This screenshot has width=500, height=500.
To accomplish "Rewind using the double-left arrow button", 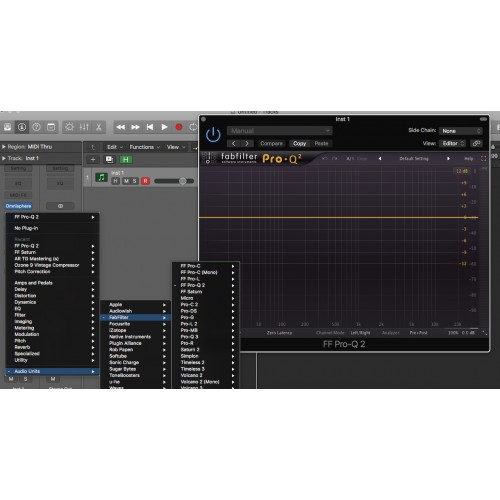I will pos(121,127).
